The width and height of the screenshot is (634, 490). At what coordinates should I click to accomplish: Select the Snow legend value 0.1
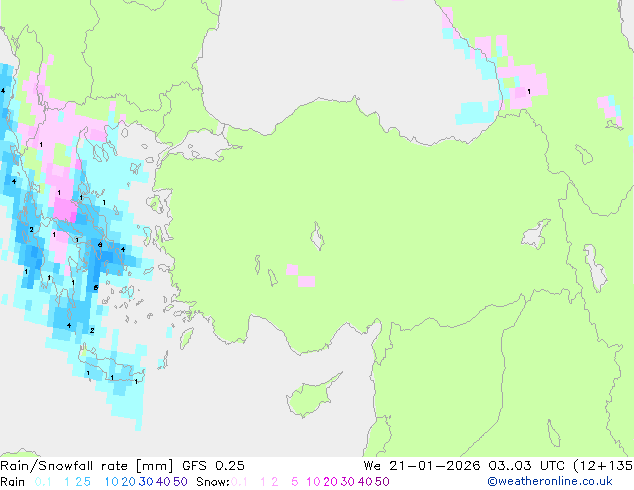pos(239,482)
